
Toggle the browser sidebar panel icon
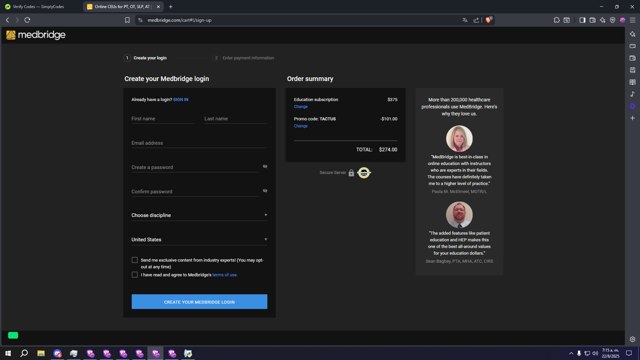click(x=582, y=20)
